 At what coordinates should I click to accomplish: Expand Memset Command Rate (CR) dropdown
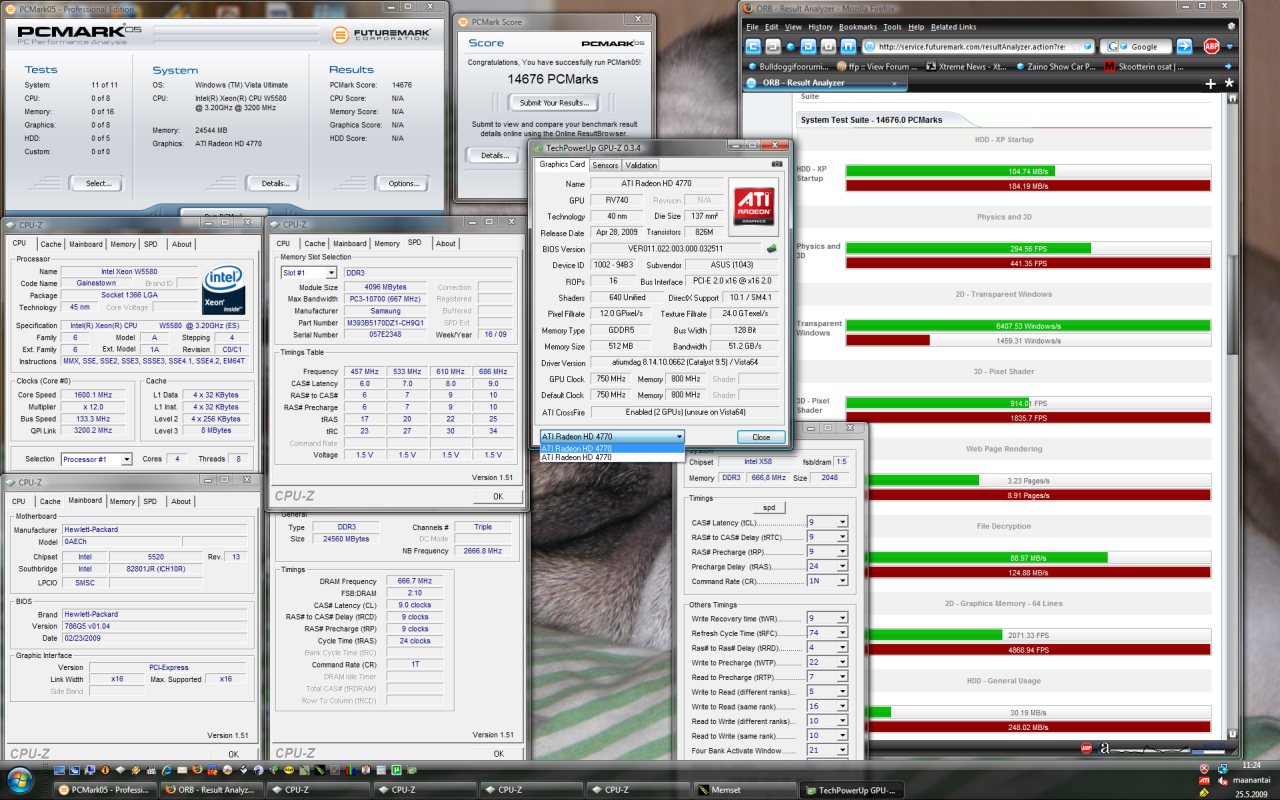point(842,581)
